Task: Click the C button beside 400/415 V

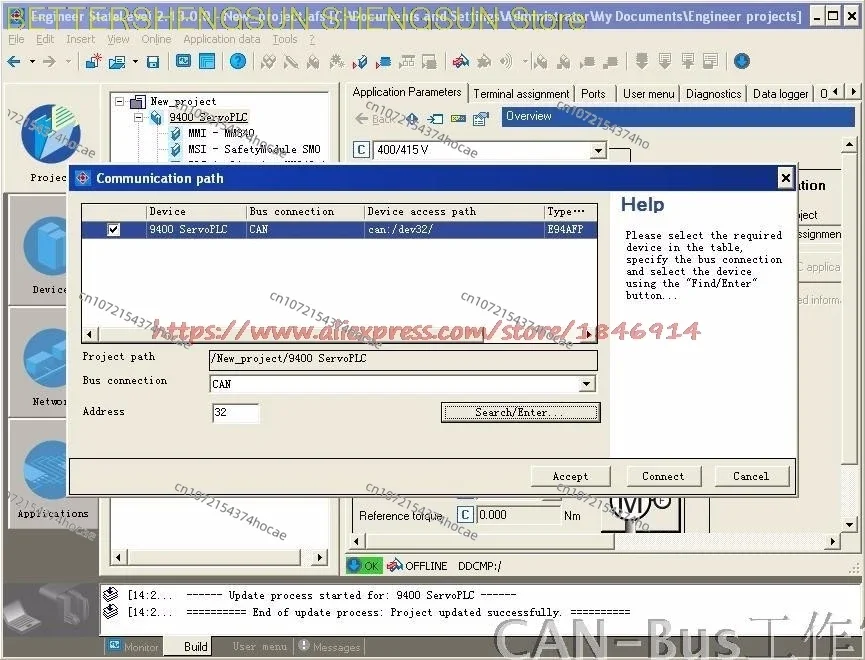Action: tap(361, 150)
